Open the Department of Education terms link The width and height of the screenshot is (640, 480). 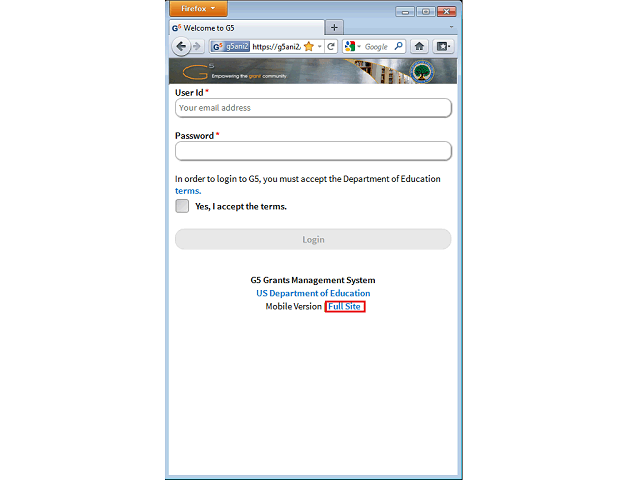click(x=188, y=191)
